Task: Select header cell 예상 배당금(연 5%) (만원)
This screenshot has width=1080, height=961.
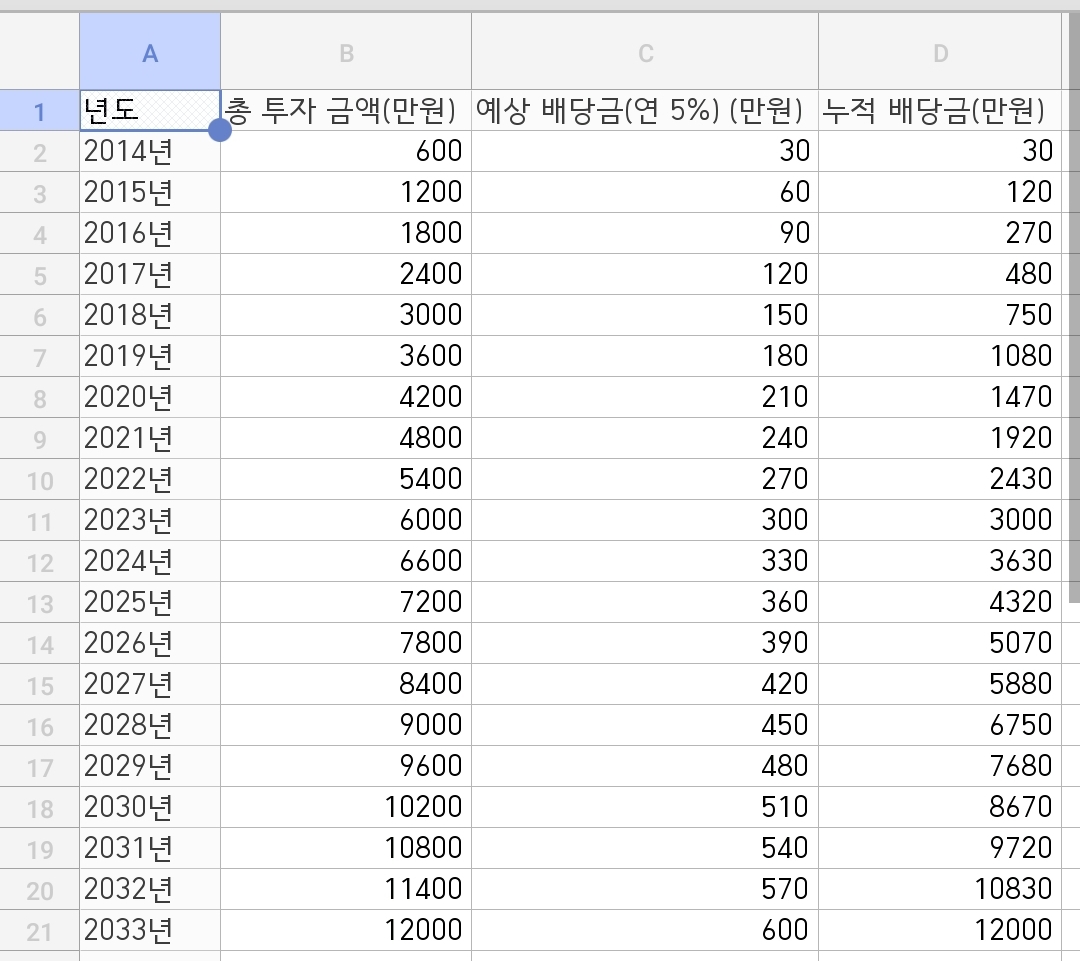Action: (645, 110)
